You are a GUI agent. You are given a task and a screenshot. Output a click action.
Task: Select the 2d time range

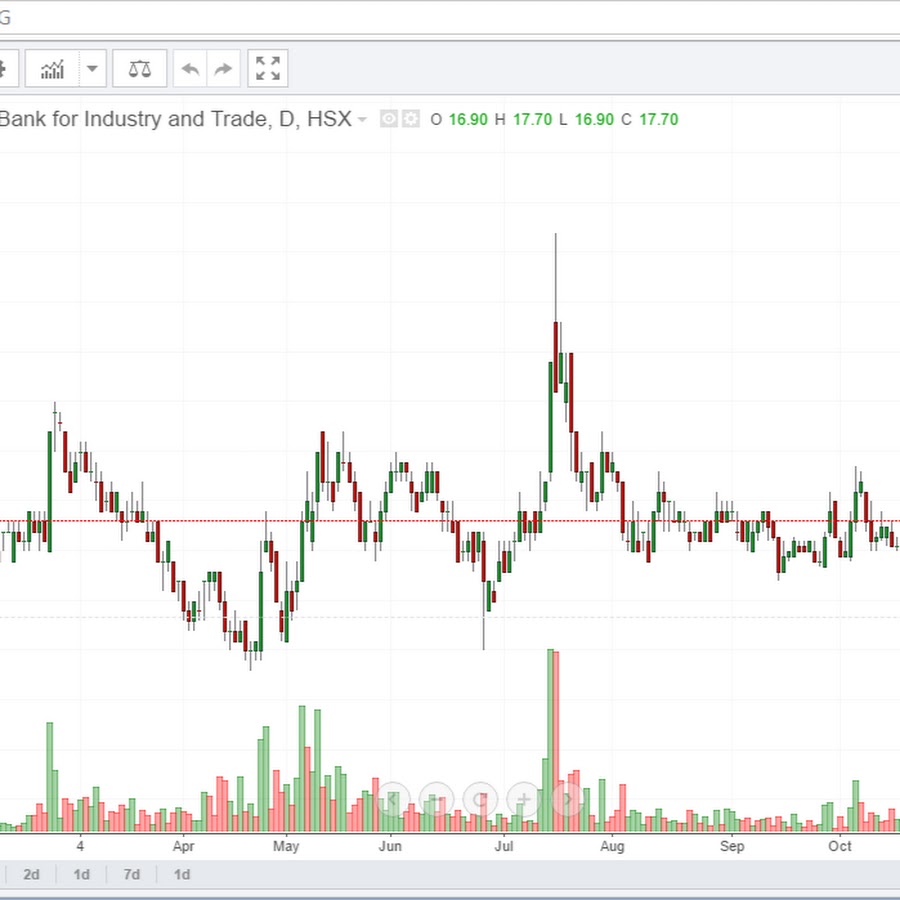pos(32,875)
